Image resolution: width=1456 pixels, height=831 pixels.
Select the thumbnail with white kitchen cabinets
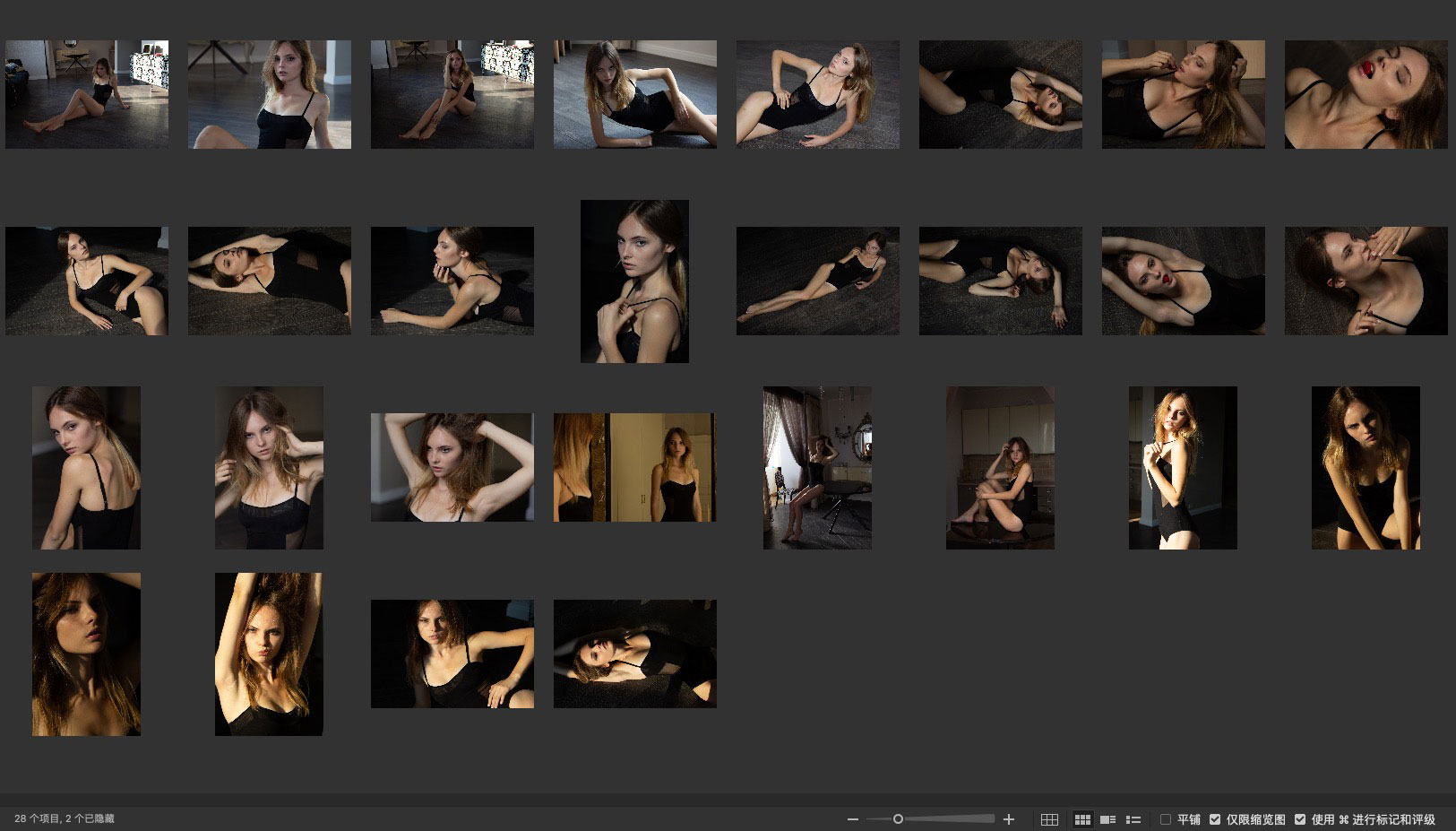1000,467
